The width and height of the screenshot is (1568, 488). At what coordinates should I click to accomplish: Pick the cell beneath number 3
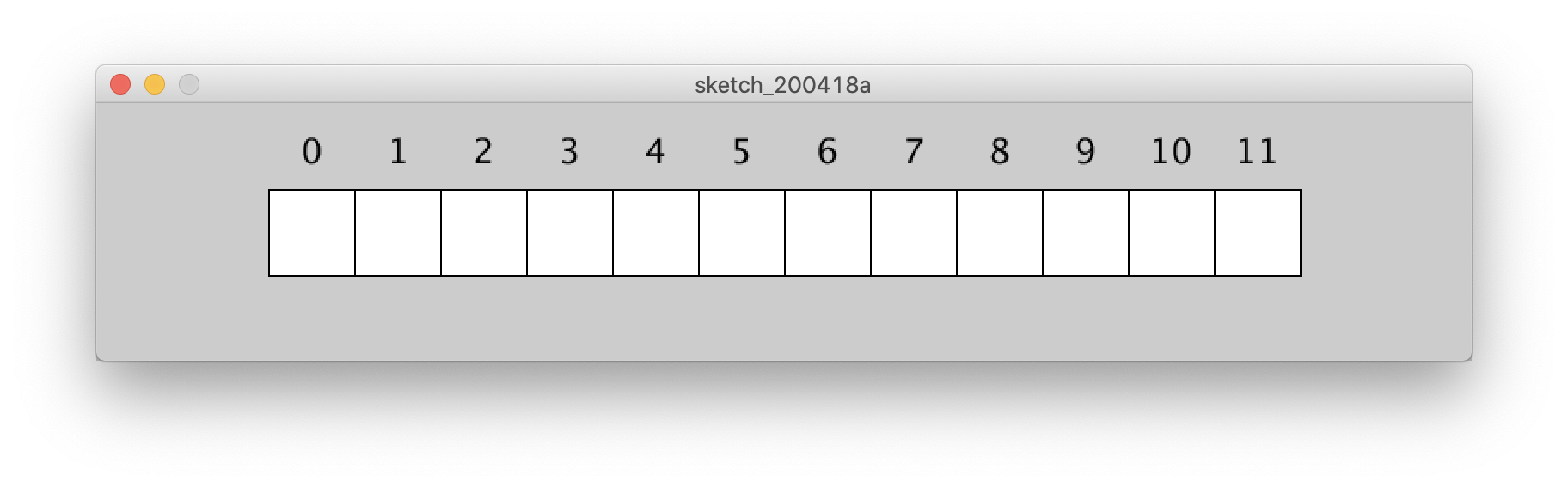point(570,233)
